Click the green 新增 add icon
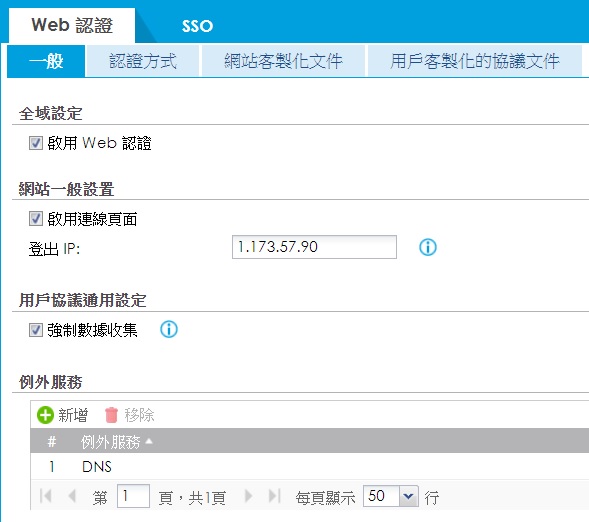 pos(45,415)
